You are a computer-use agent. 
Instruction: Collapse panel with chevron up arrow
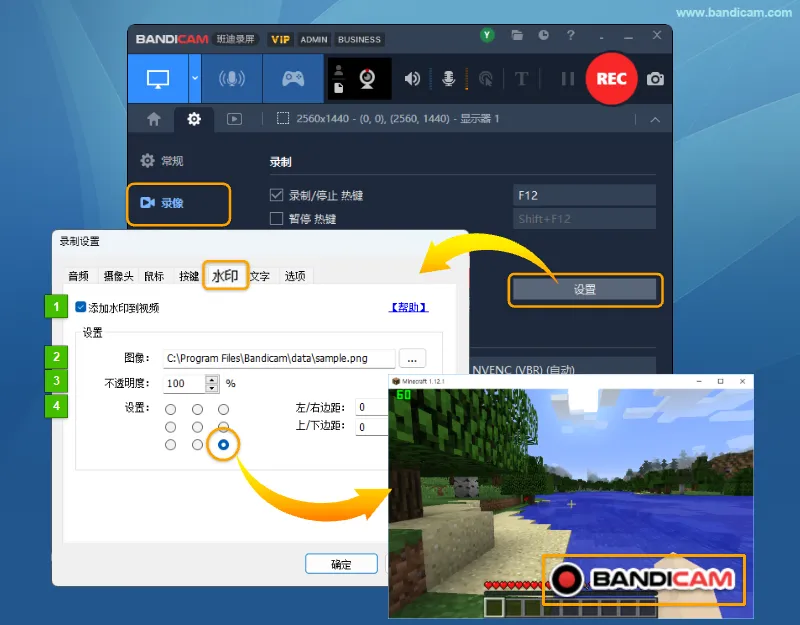click(655, 120)
